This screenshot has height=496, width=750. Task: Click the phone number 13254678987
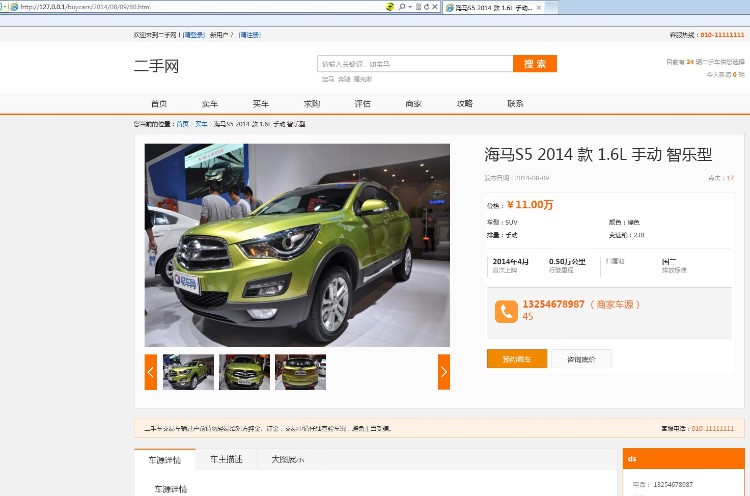[x=553, y=304]
